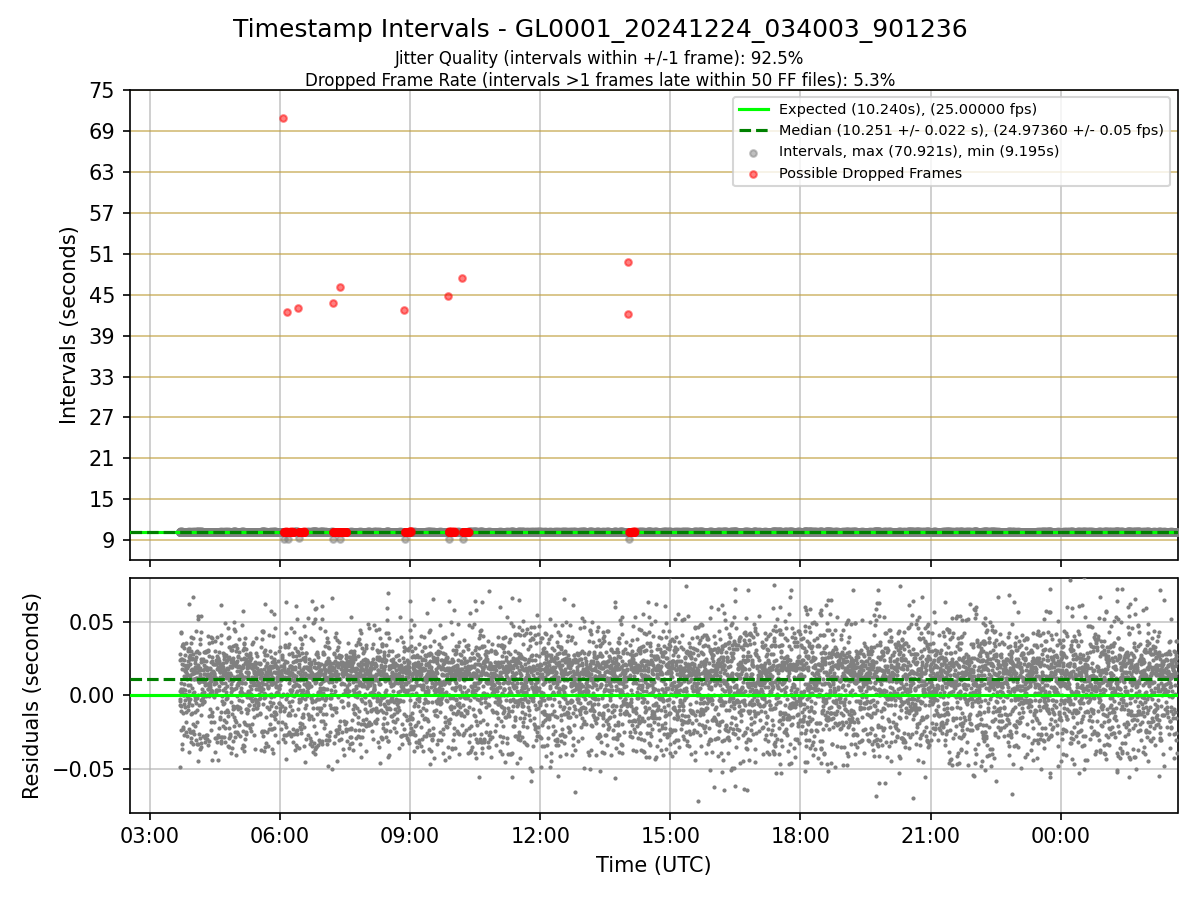Click the y-axis tick label 33

coord(102,377)
